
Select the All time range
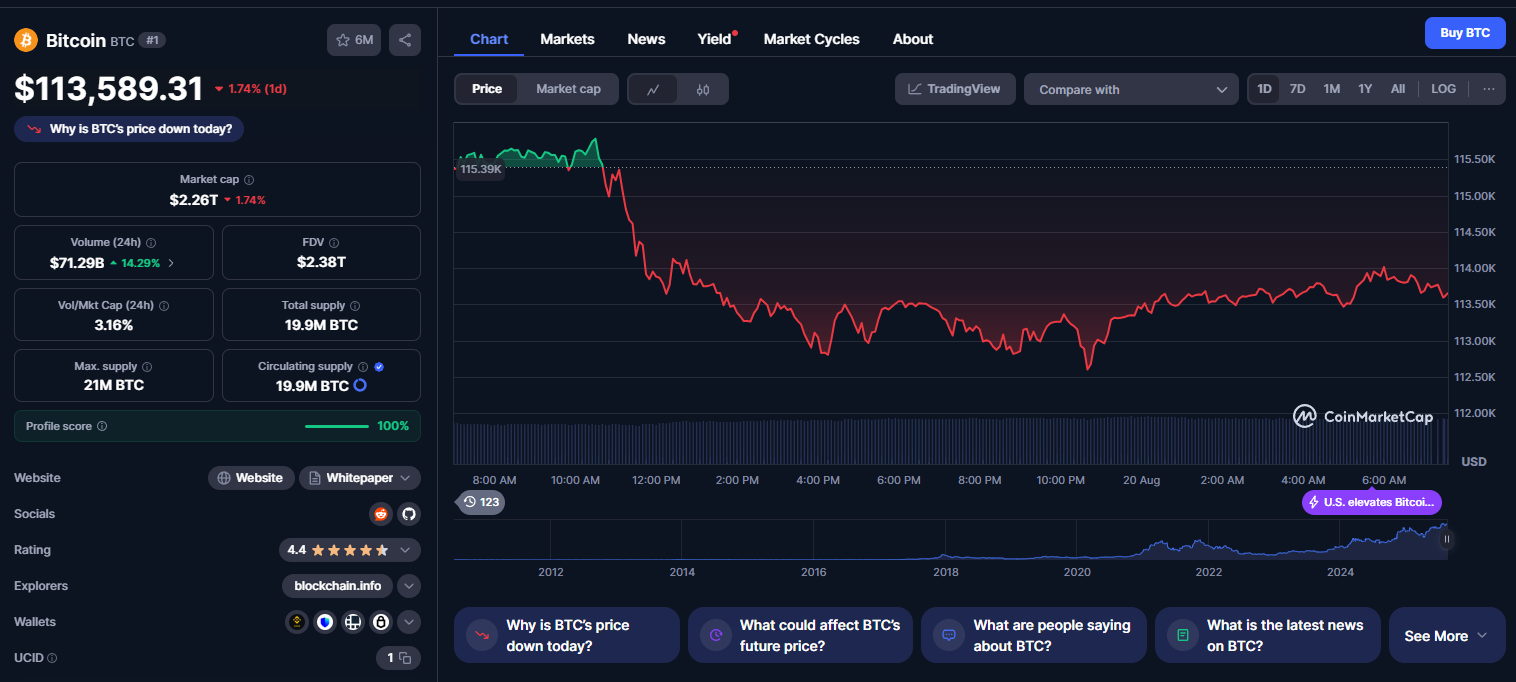click(x=1398, y=89)
